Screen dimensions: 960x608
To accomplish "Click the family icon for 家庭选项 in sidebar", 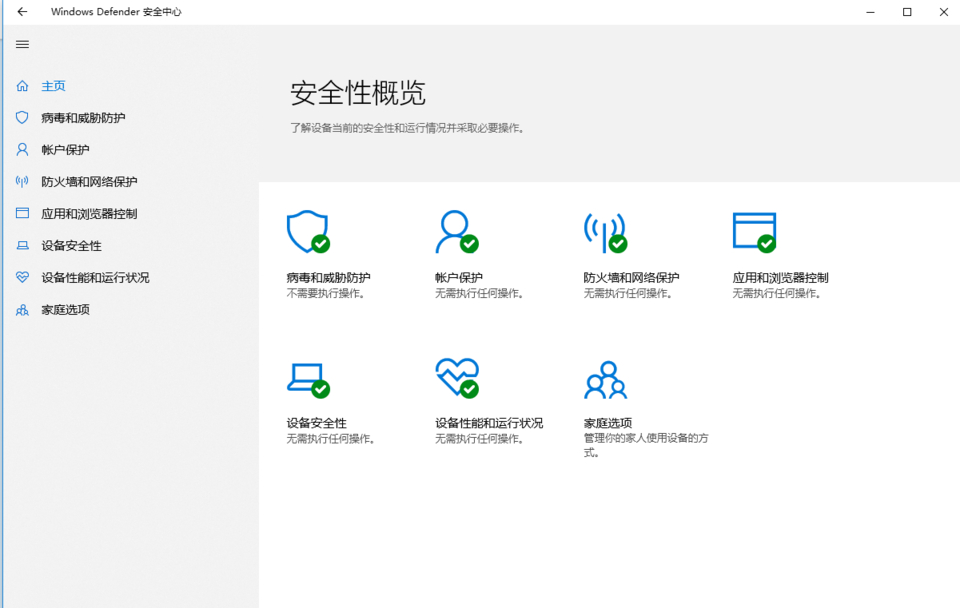I will [x=22, y=309].
